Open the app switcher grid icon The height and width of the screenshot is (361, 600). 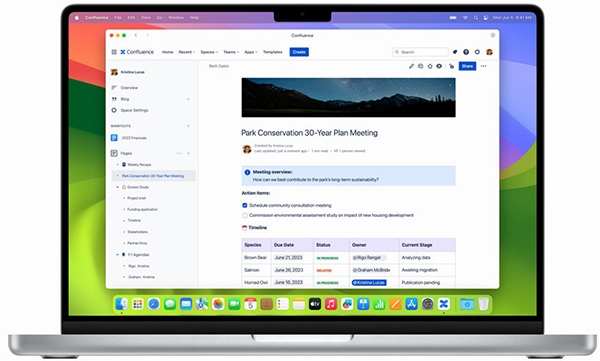click(x=114, y=52)
